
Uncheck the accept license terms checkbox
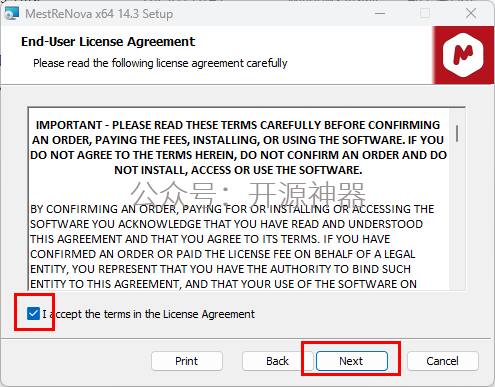[x=33, y=313]
